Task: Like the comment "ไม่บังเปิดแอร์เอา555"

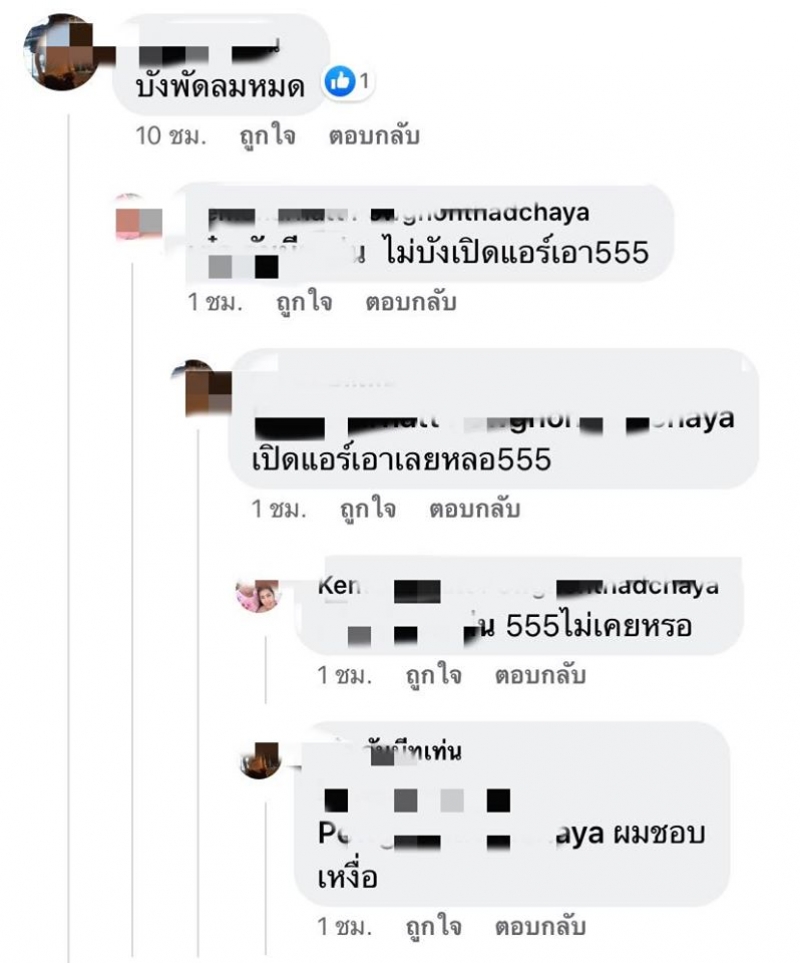Action: (304, 302)
